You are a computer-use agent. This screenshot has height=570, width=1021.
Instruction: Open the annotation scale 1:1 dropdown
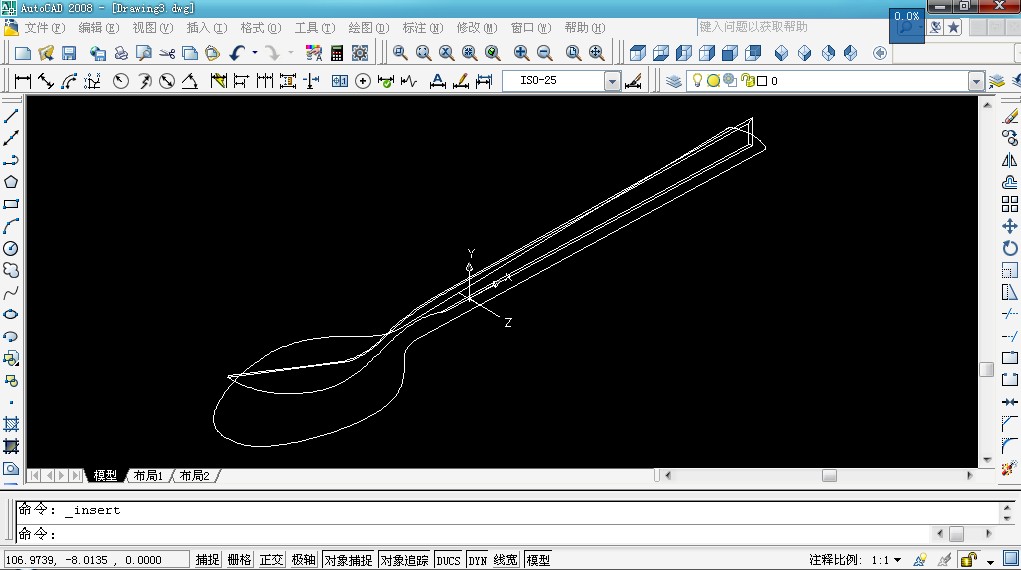point(898,560)
